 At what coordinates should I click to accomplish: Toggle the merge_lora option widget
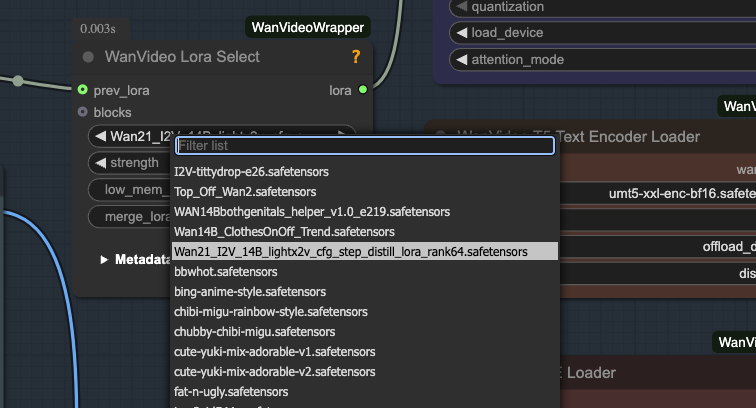(x=131, y=217)
